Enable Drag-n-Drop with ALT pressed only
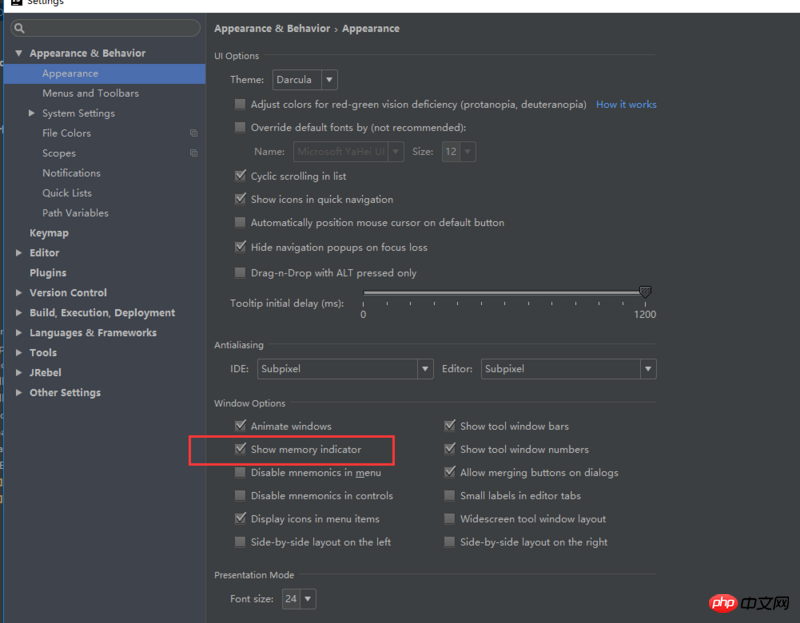This screenshot has height=623, width=800. (x=240, y=272)
